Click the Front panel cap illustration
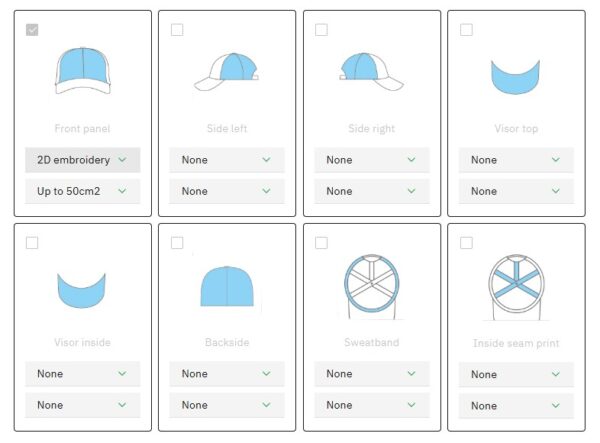 pos(82,71)
